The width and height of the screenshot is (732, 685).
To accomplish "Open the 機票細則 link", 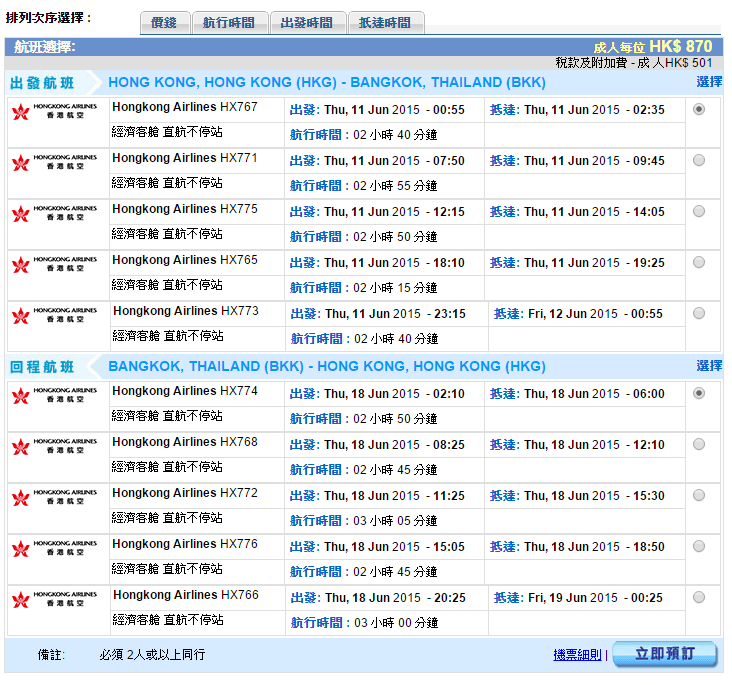I will click(x=577, y=655).
